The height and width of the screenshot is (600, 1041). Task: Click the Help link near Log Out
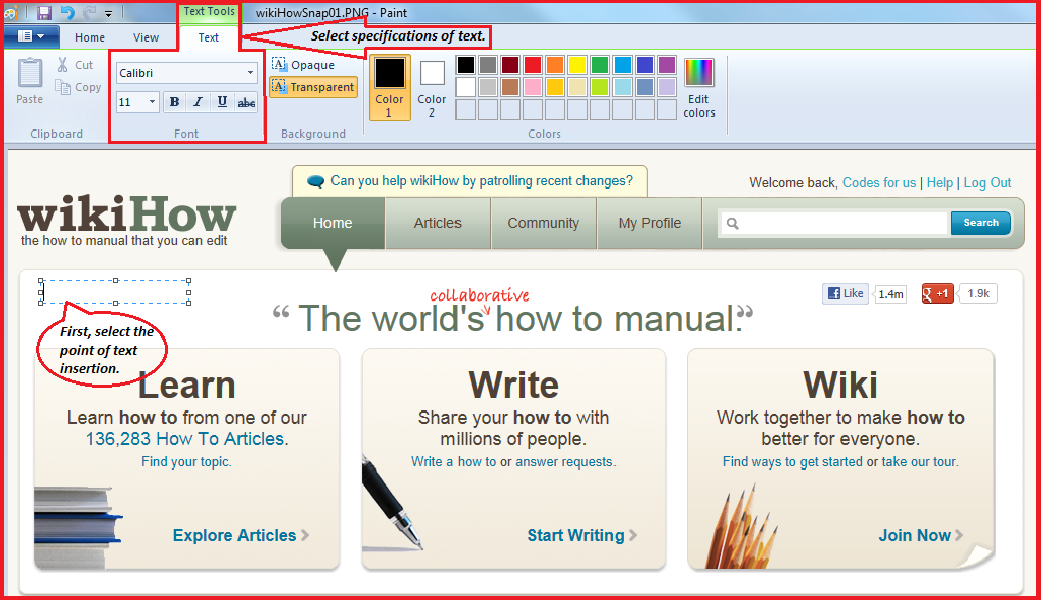[x=939, y=183]
